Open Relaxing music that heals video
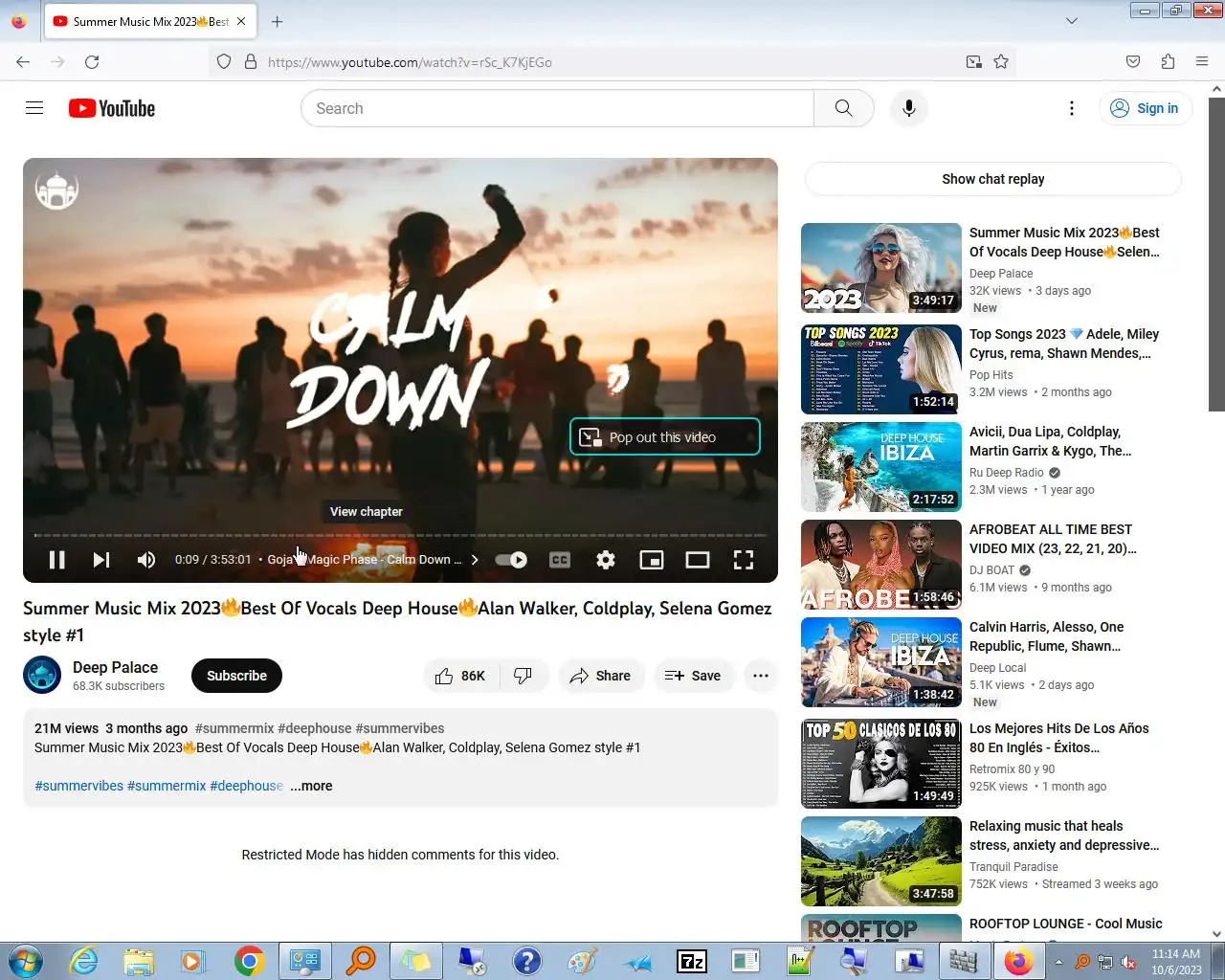 [x=1064, y=835]
